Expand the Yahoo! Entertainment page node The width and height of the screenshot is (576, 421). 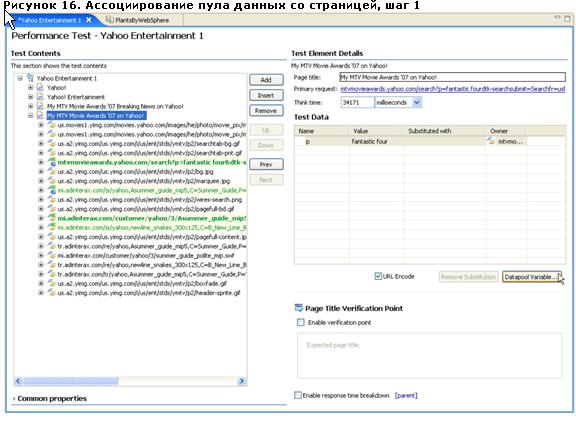point(31,97)
